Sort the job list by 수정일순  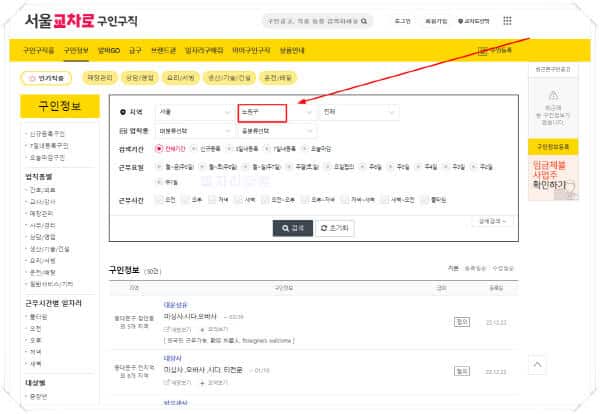(x=503, y=269)
